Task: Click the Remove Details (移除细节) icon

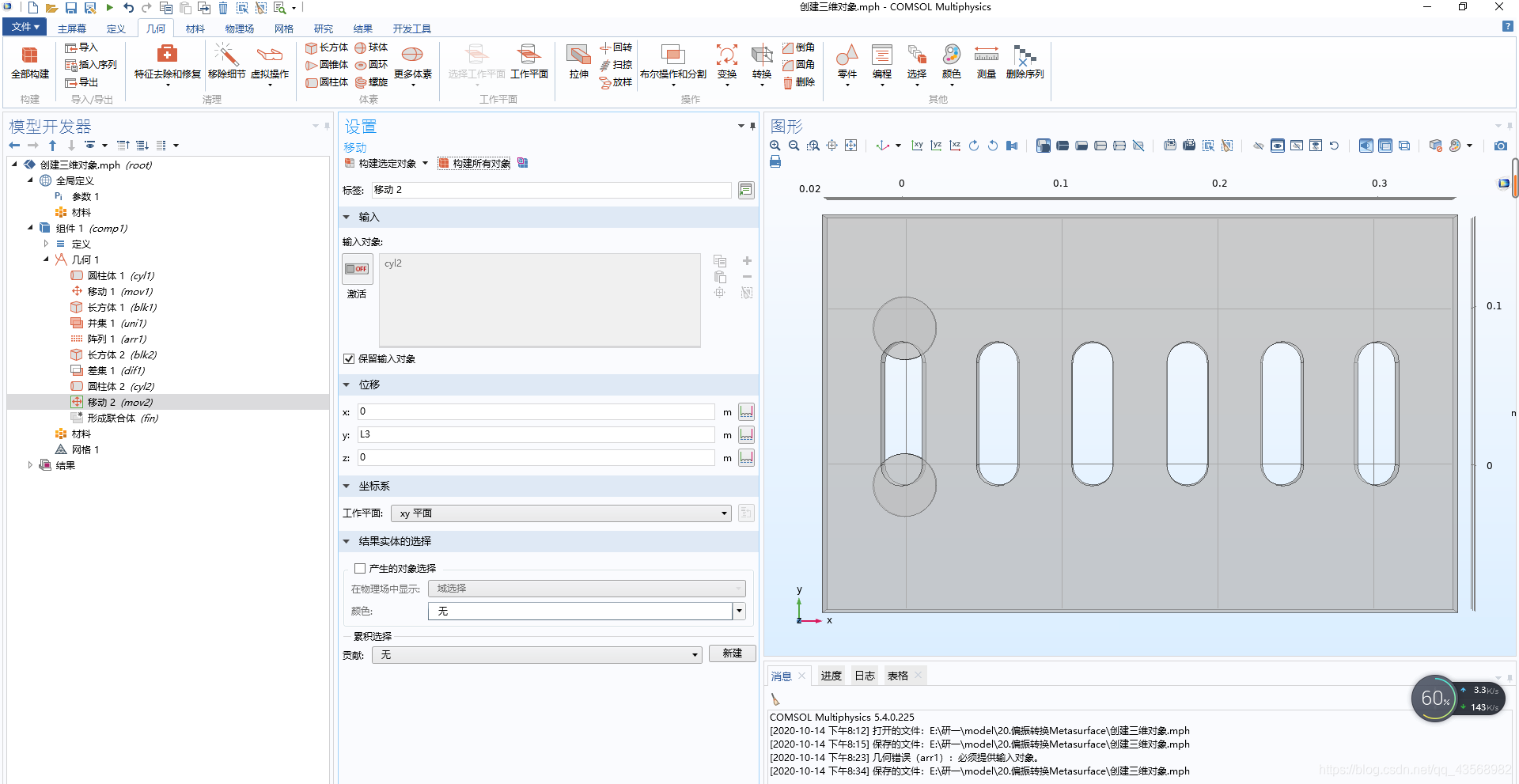Action: tap(226, 62)
